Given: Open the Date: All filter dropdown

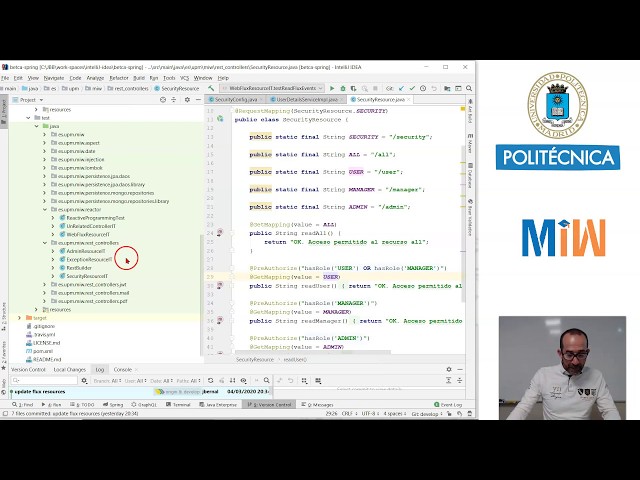Looking at the screenshot, I should pyautogui.click(x=162, y=381).
